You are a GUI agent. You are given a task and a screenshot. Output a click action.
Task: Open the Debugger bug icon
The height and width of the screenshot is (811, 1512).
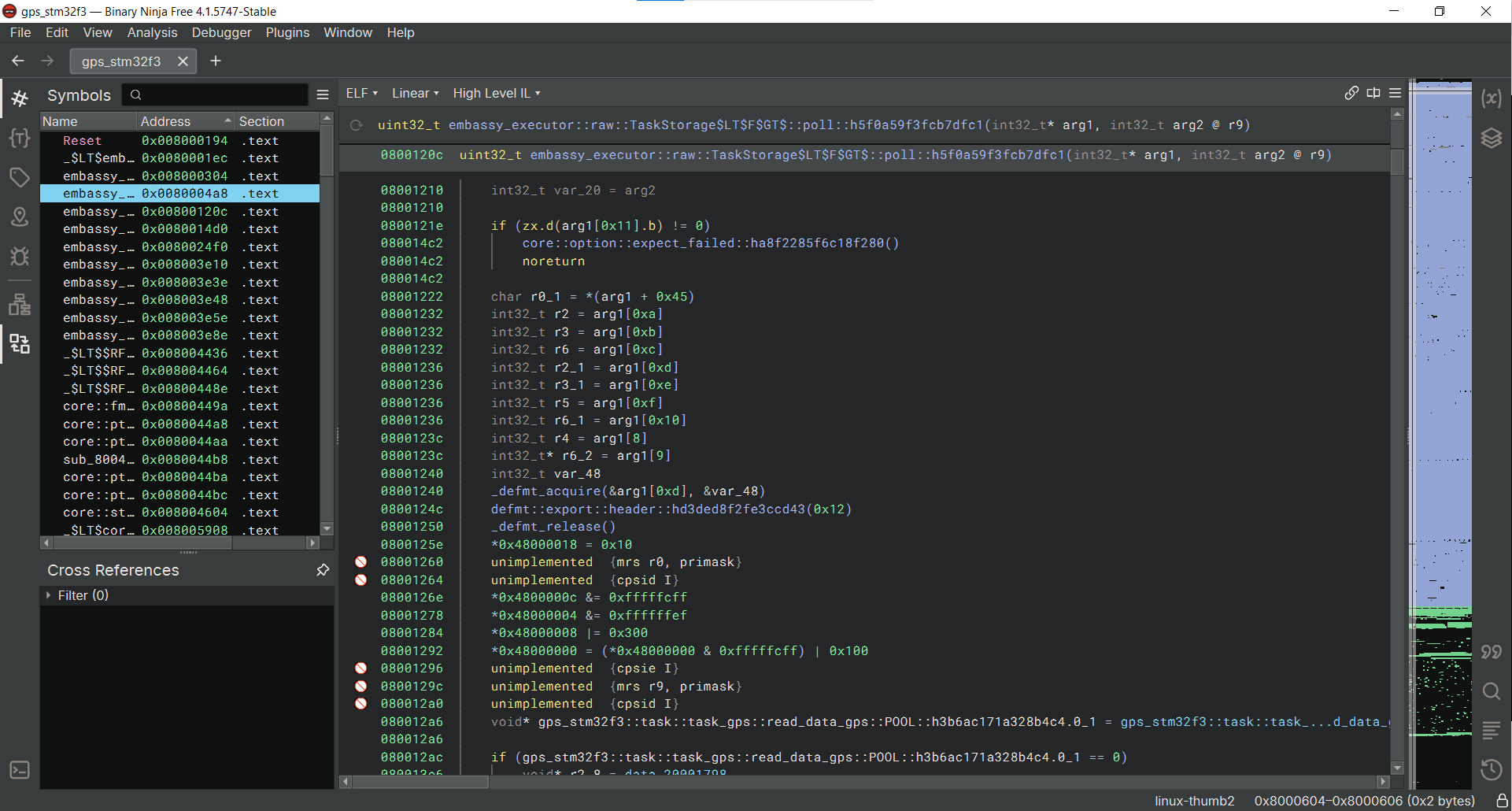(20, 257)
